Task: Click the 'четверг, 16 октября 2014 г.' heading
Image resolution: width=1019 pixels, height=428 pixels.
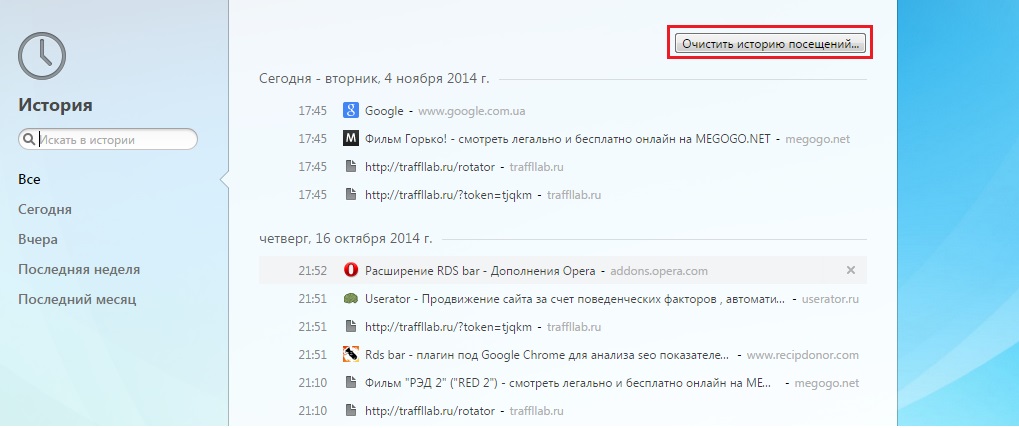Action: [x=346, y=238]
